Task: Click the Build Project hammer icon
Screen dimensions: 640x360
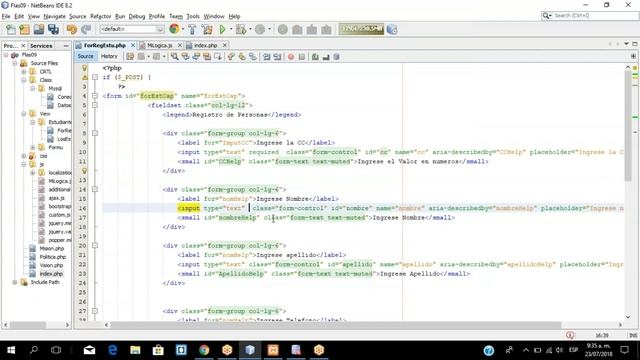Action: pyautogui.click(x=192, y=29)
